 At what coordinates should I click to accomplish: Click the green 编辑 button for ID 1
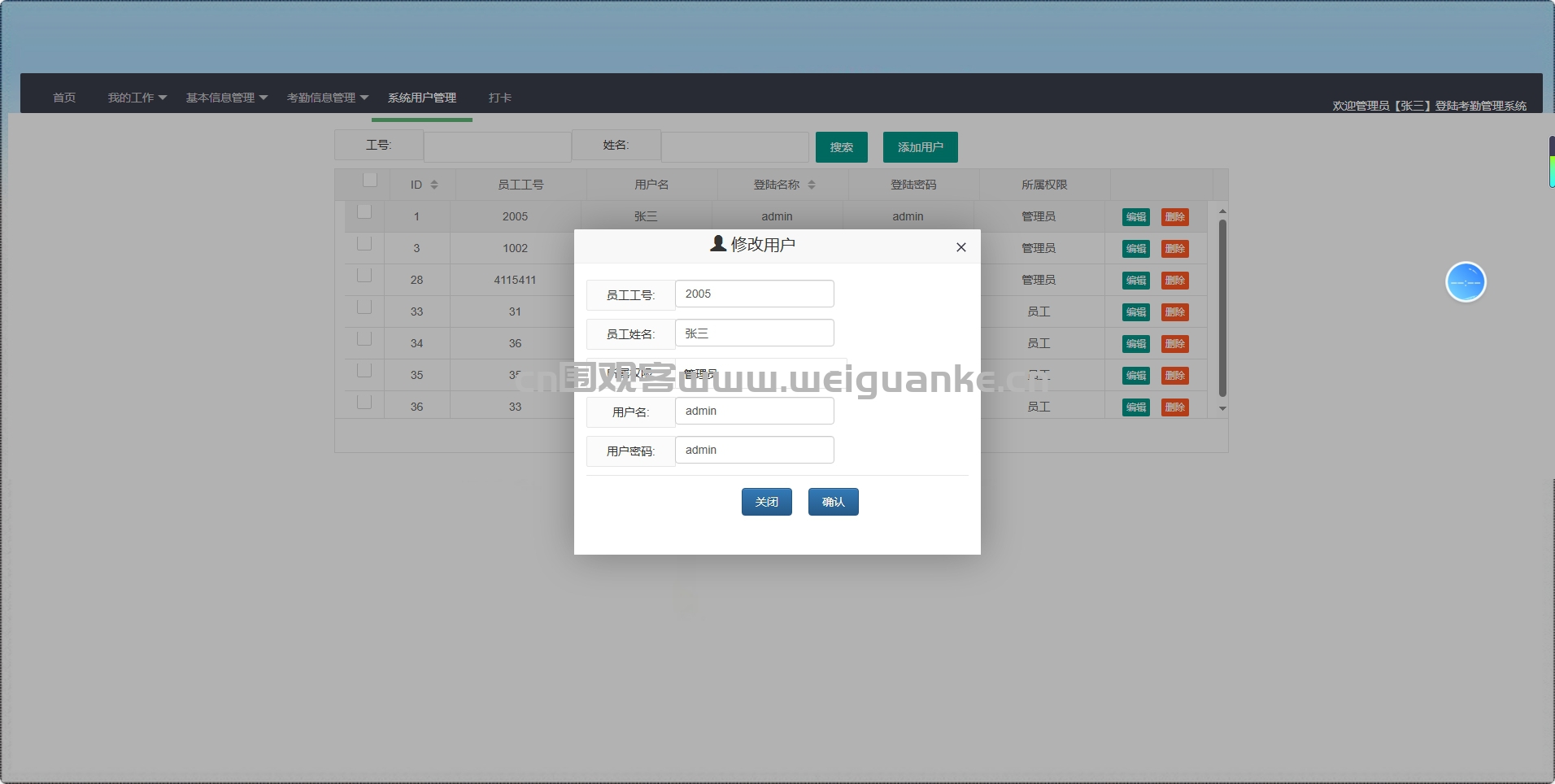(x=1136, y=217)
